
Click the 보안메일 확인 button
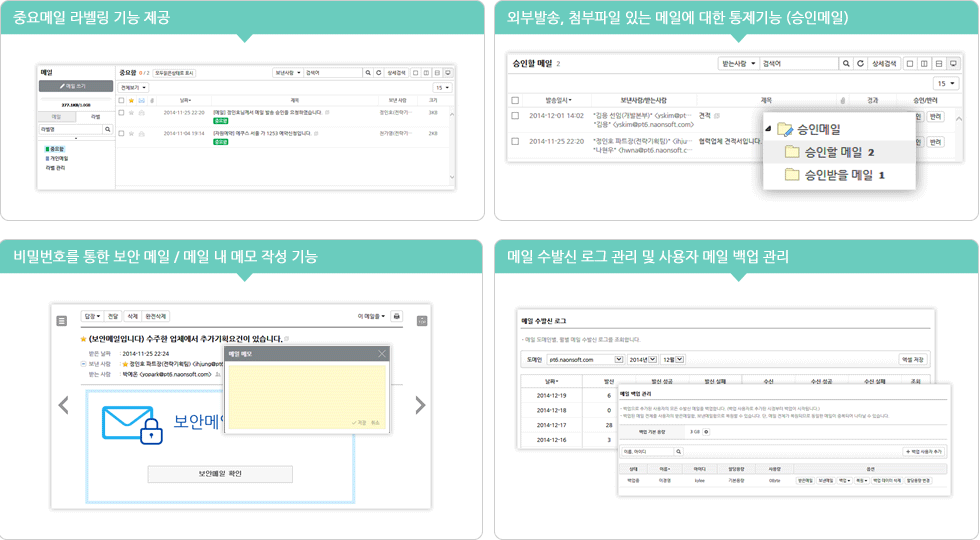220,474
